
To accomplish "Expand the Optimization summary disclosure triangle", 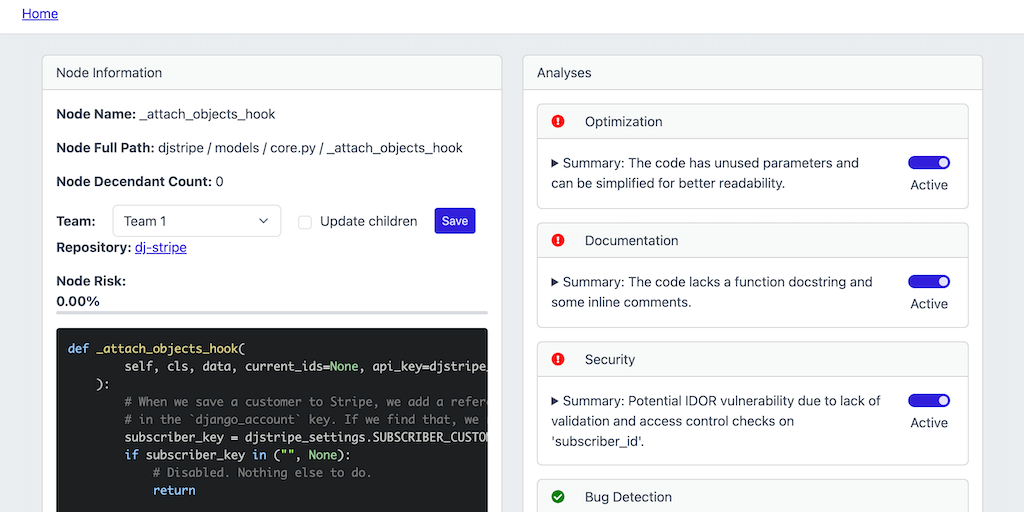I will pos(556,163).
